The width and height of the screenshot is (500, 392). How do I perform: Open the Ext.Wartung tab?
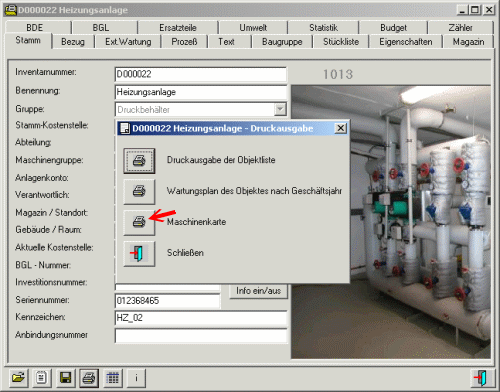click(128, 42)
